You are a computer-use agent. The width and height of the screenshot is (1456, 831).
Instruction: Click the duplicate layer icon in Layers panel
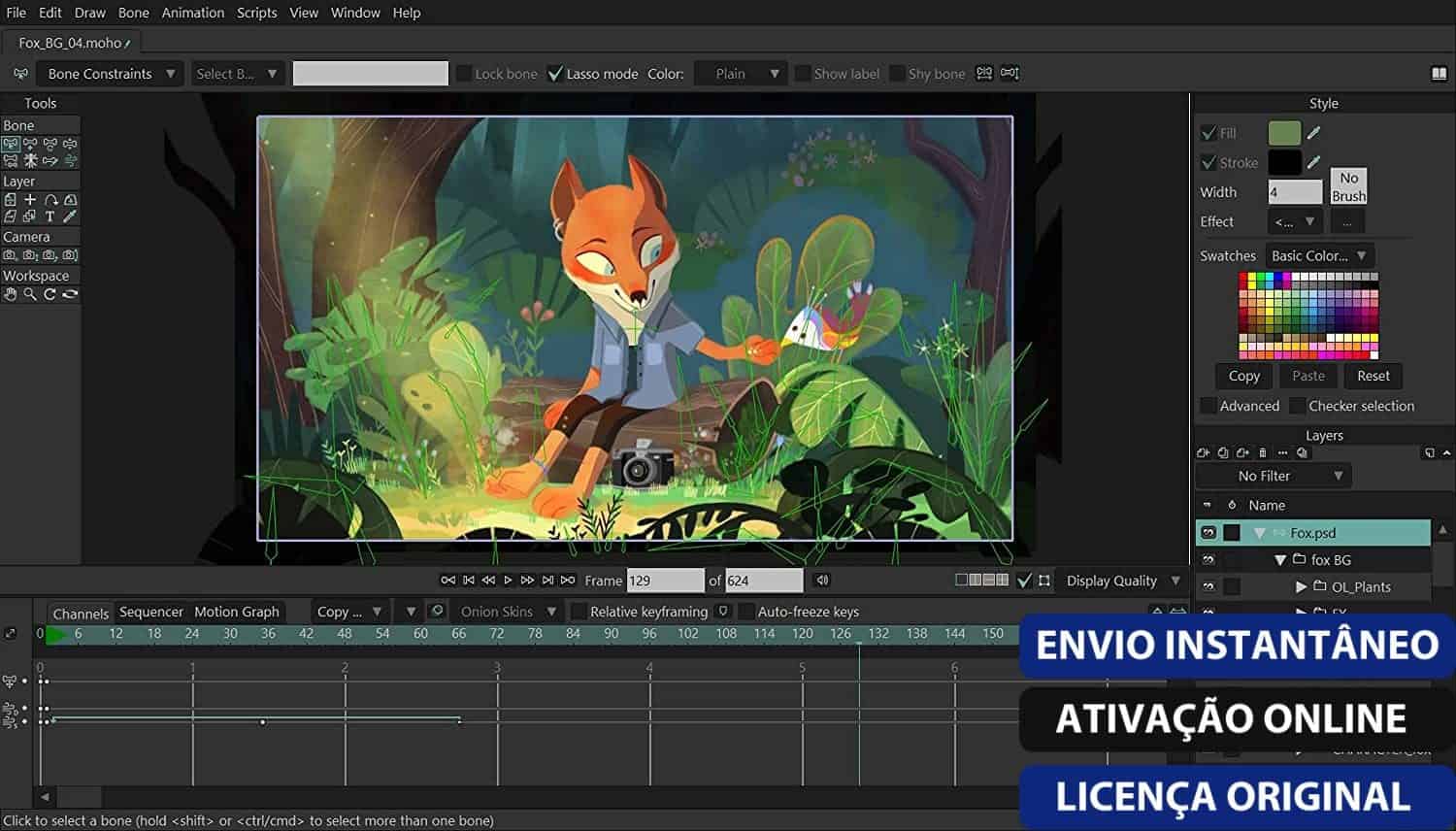(1223, 453)
